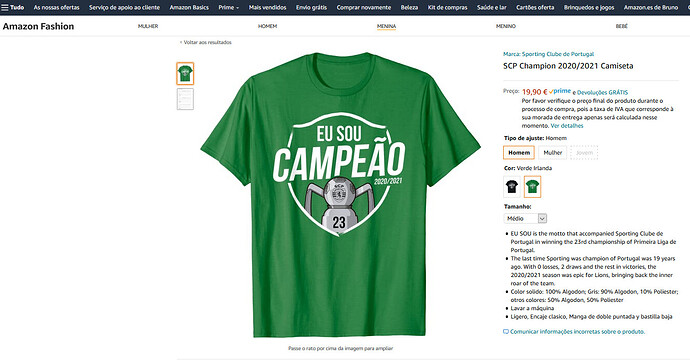Click the report incorrect info speech icon
The height and width of the screenshot is (360, 690).
(x=506, y=331)
